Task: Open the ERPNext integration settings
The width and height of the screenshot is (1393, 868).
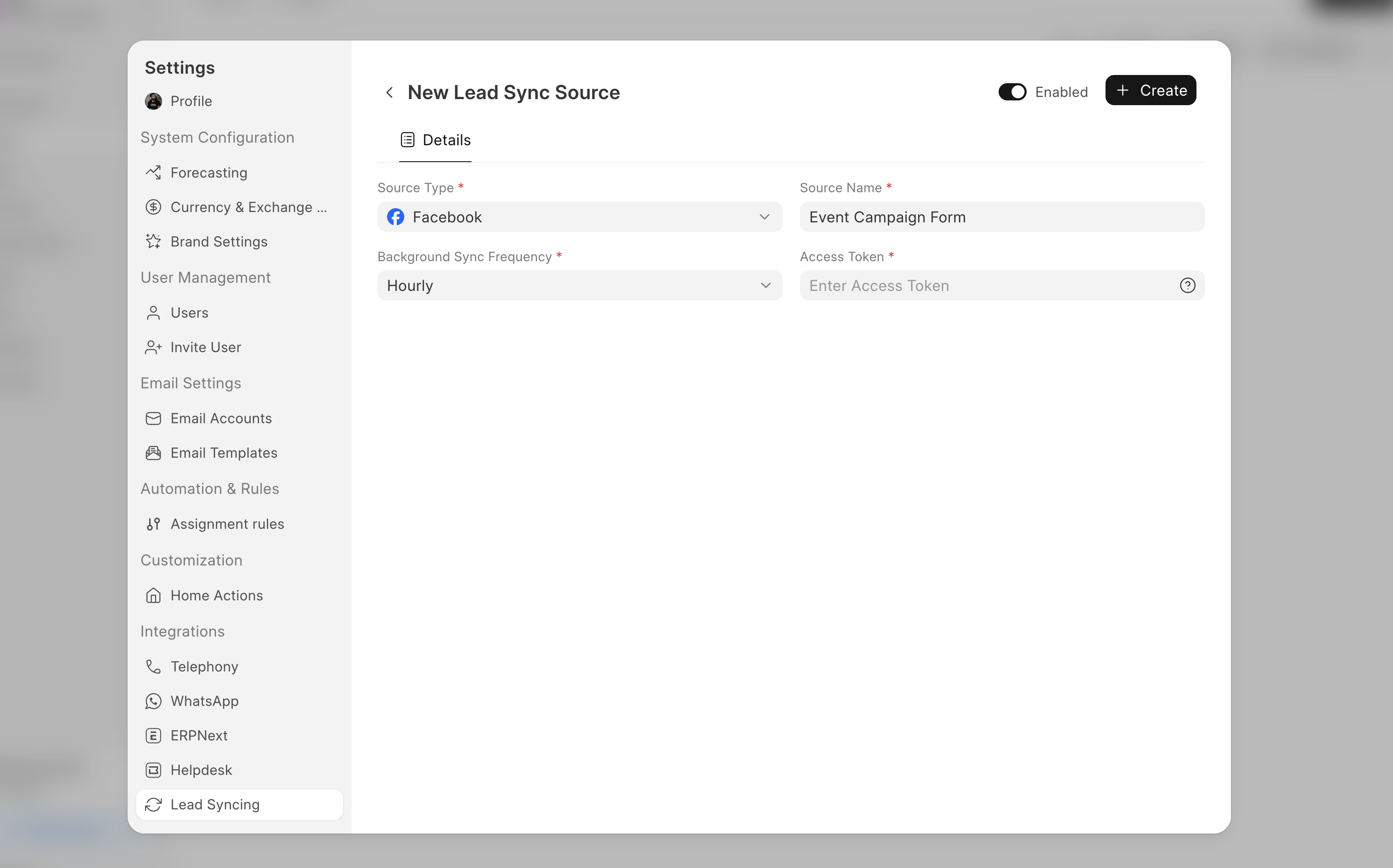Action: click(199, 735)
